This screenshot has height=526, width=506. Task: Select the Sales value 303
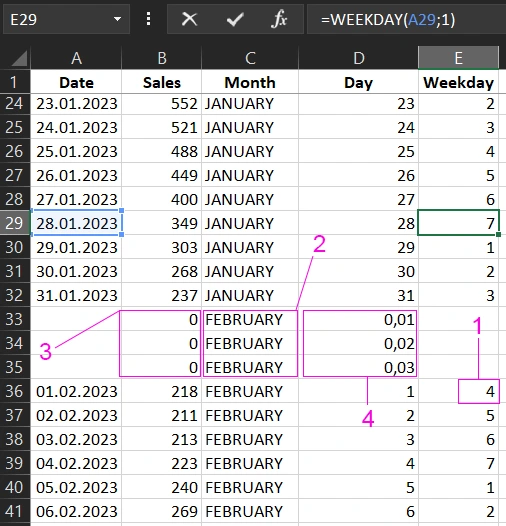point(162,247)
